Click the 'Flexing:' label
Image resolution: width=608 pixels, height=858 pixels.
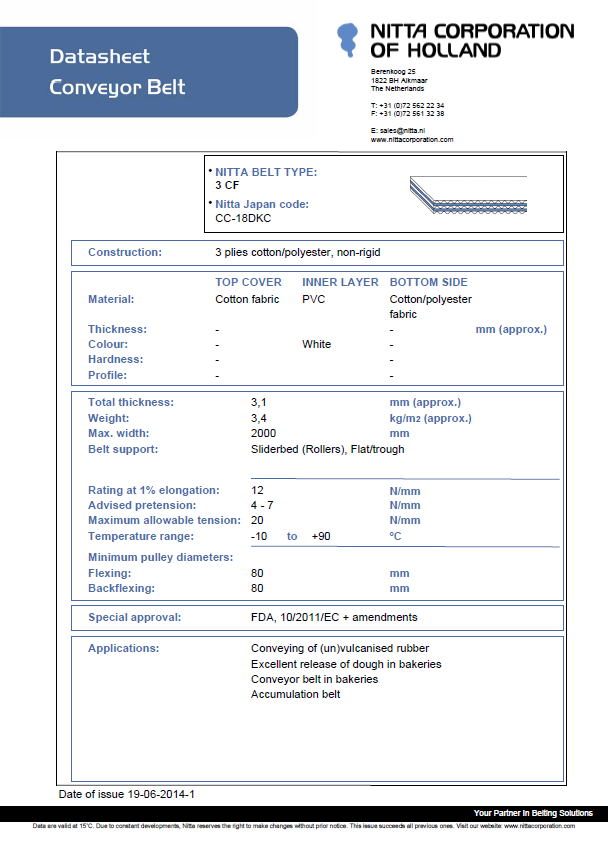[x=109, y=573]
